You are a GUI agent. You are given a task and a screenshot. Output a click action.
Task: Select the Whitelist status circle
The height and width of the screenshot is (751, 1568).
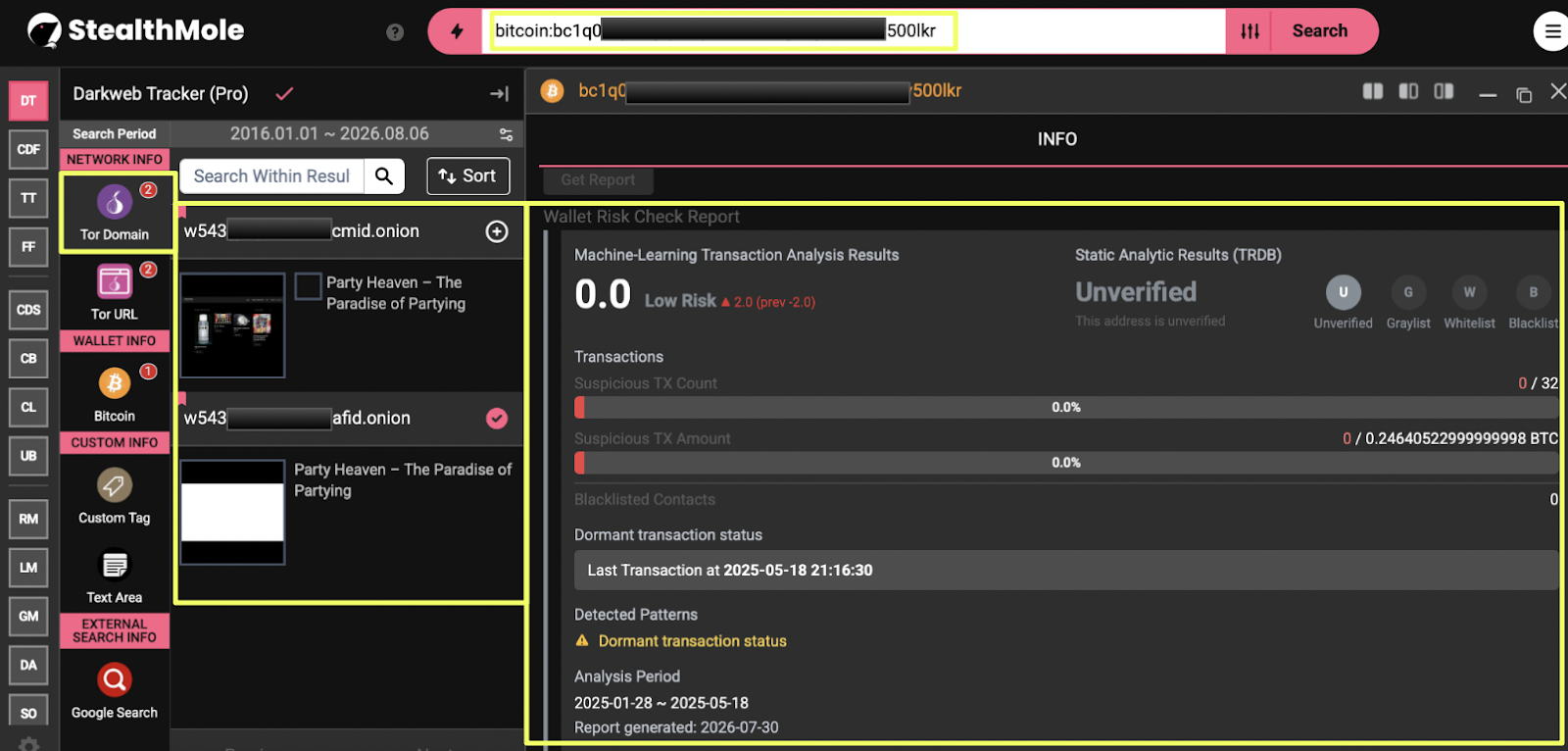pos(1469,292)
